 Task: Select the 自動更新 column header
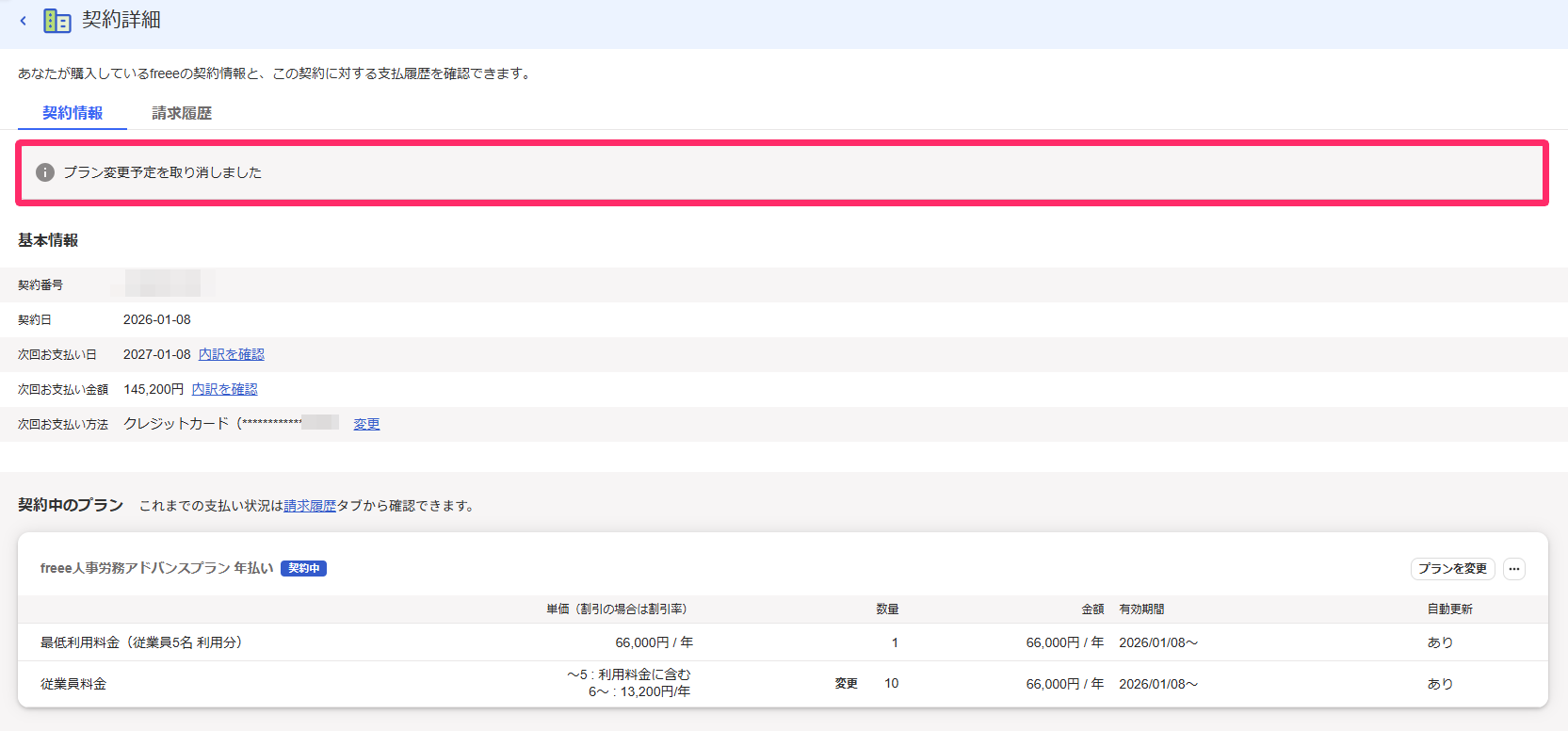[x=1449, y=609]
